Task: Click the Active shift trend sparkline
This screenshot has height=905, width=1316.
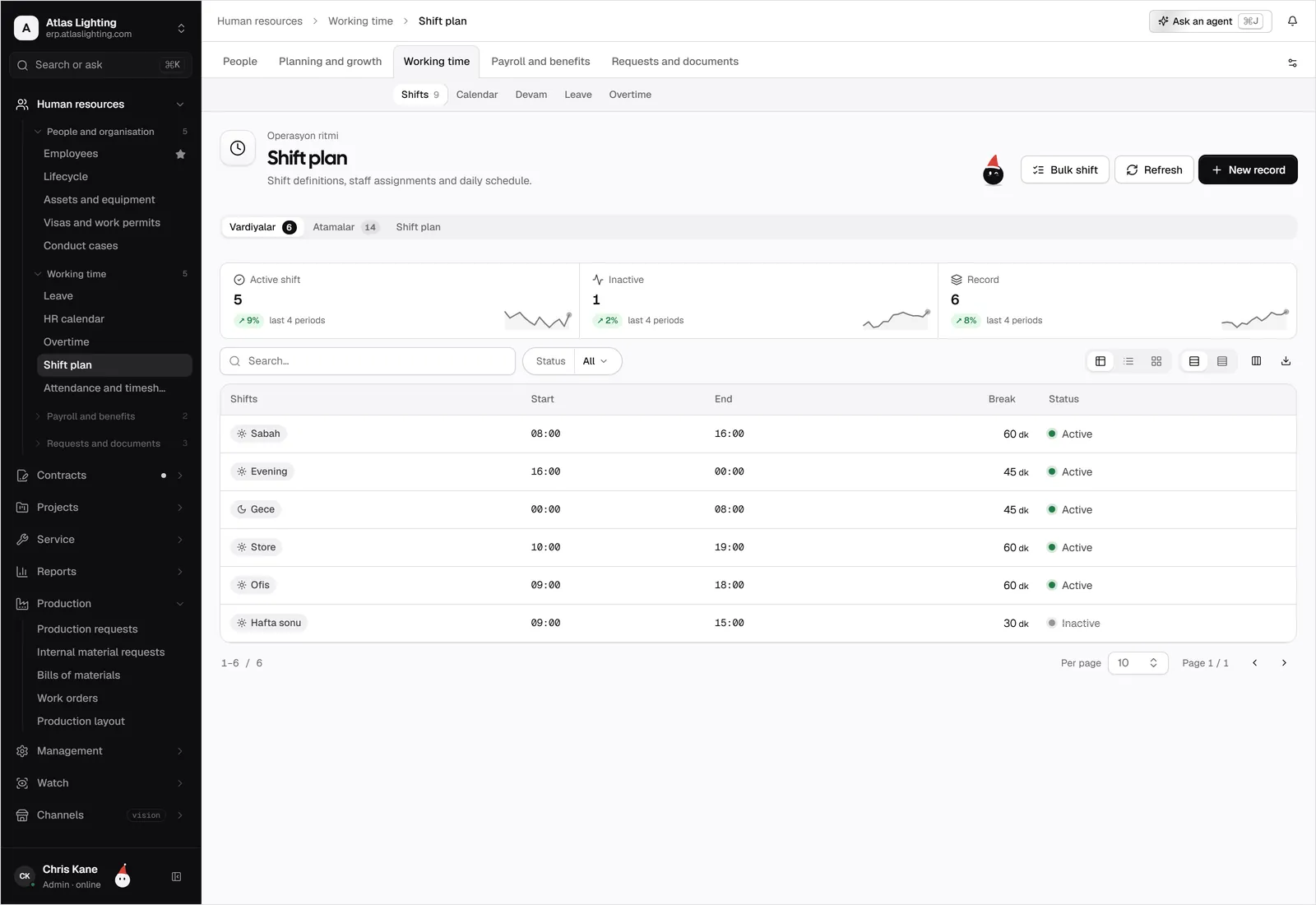Action: pos(538,319)
